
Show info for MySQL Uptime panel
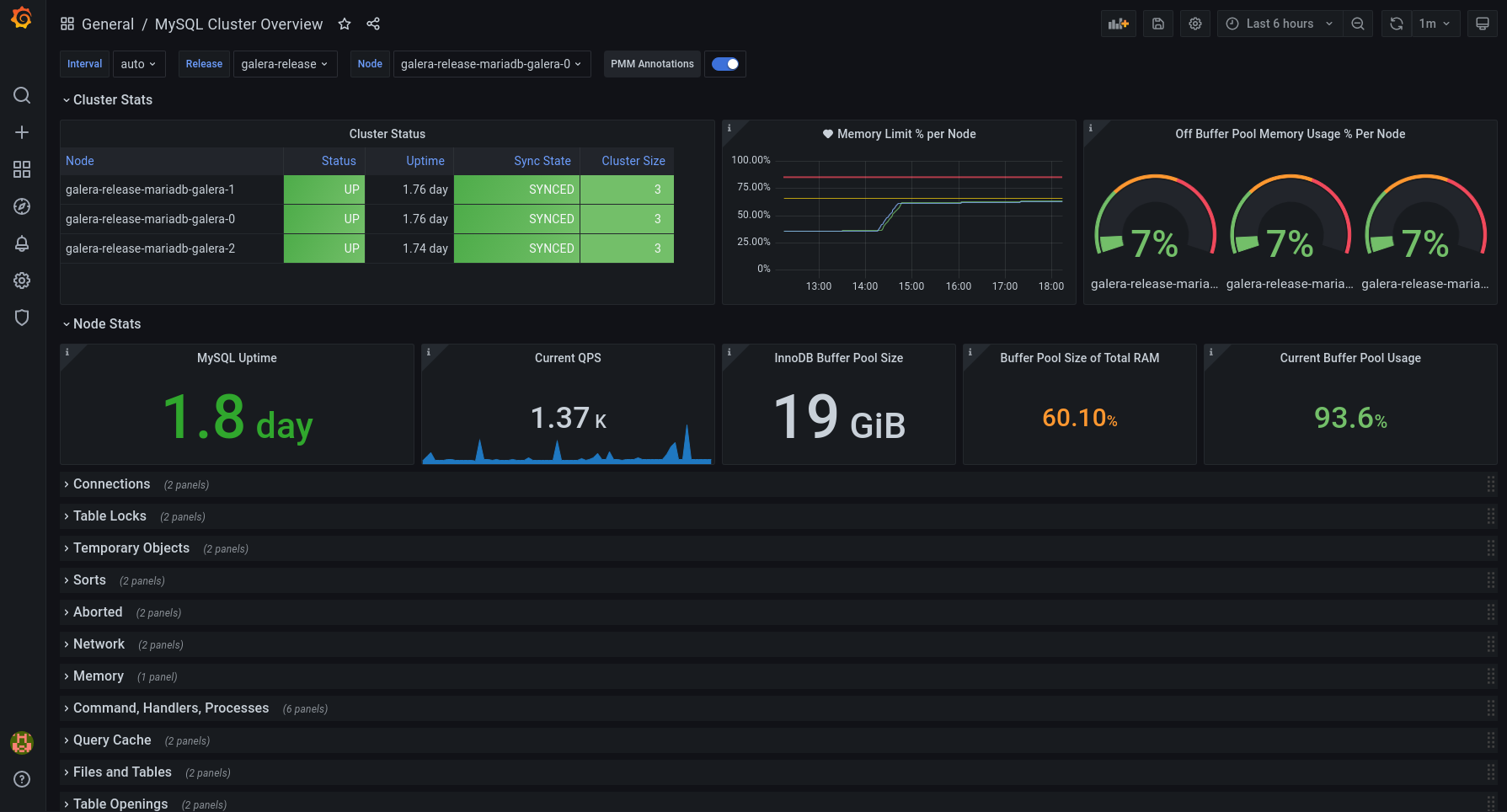pos(67,352)
